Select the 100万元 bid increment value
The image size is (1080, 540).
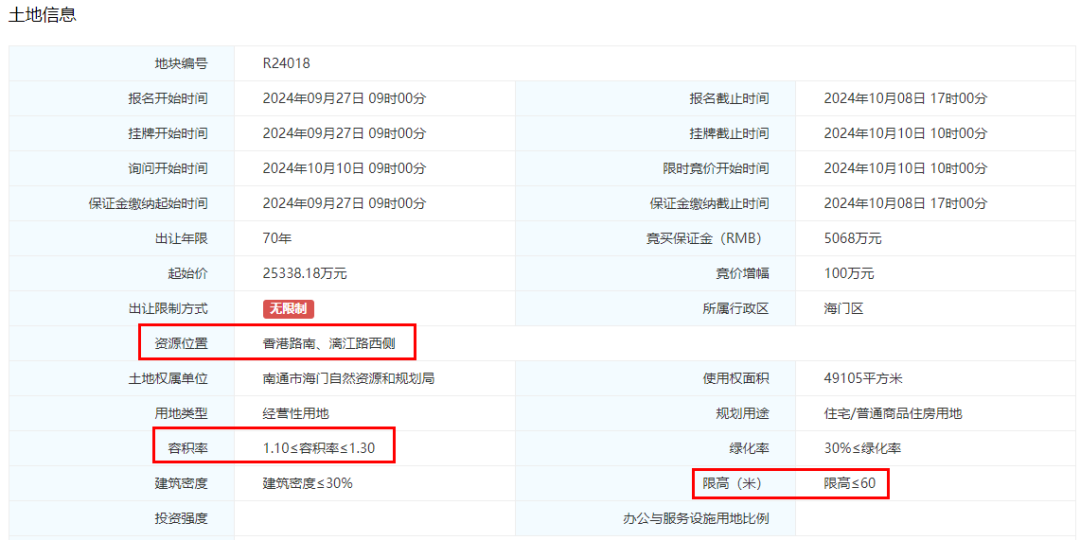(x=849, y=274)
